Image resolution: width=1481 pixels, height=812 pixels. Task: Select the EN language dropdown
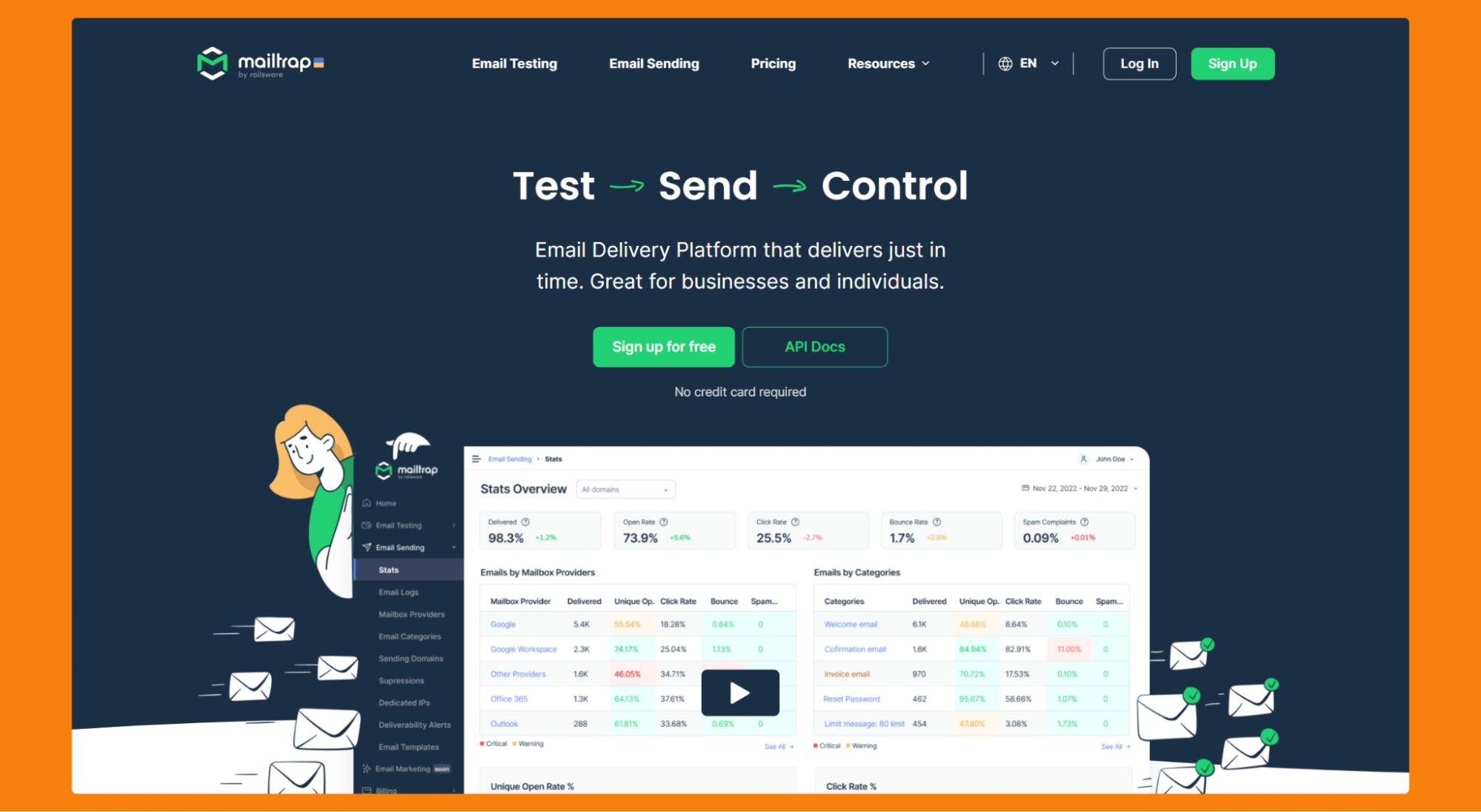pos(1027,63)
